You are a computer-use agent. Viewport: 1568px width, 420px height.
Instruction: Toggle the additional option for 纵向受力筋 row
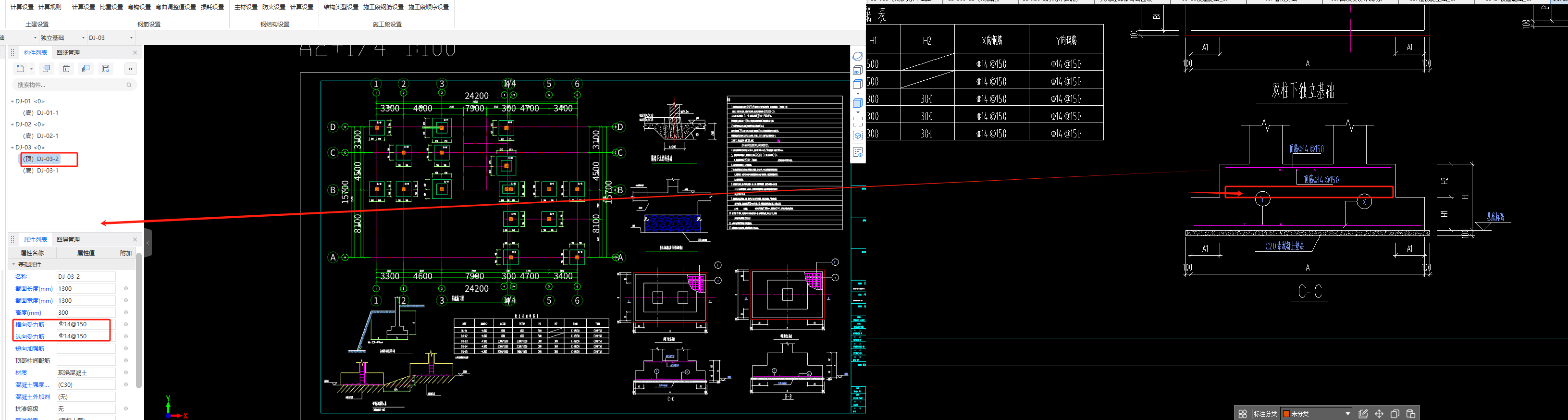126,336
